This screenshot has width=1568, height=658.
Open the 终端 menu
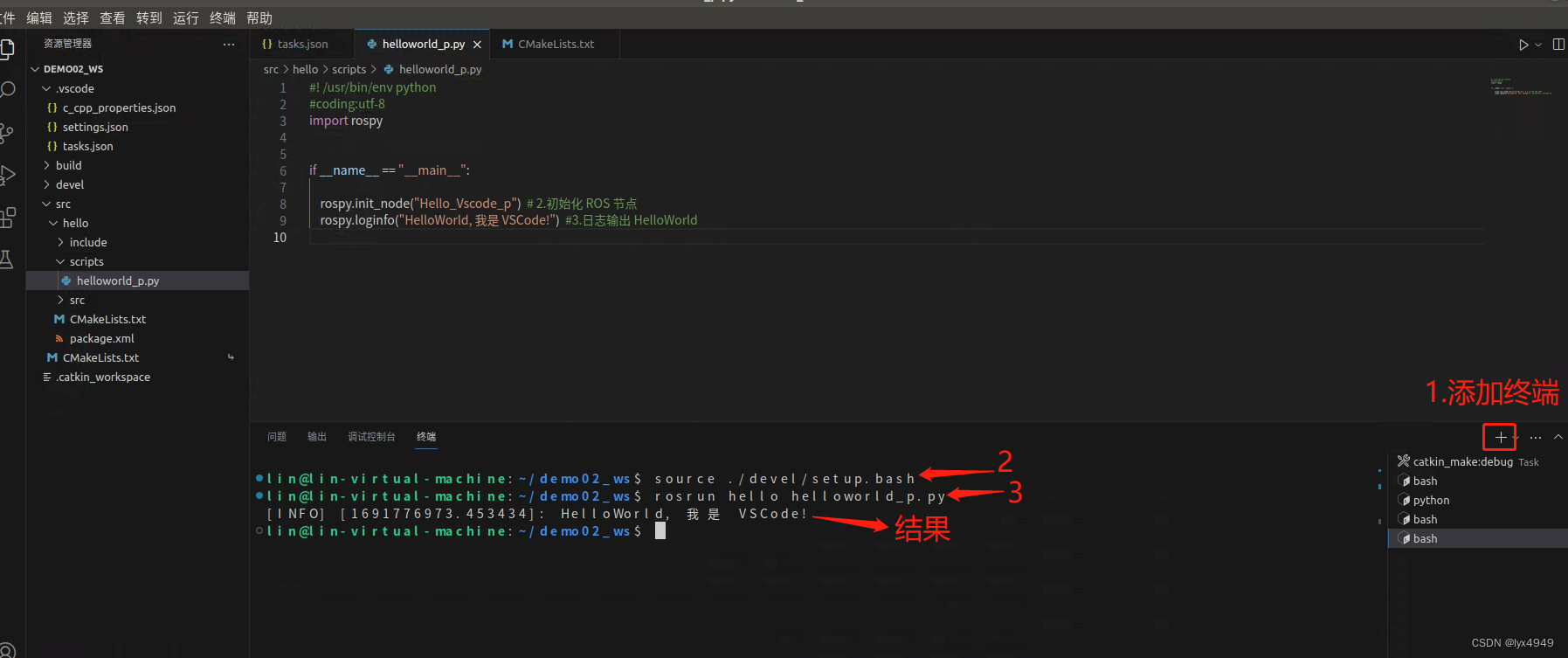(223, 17)
